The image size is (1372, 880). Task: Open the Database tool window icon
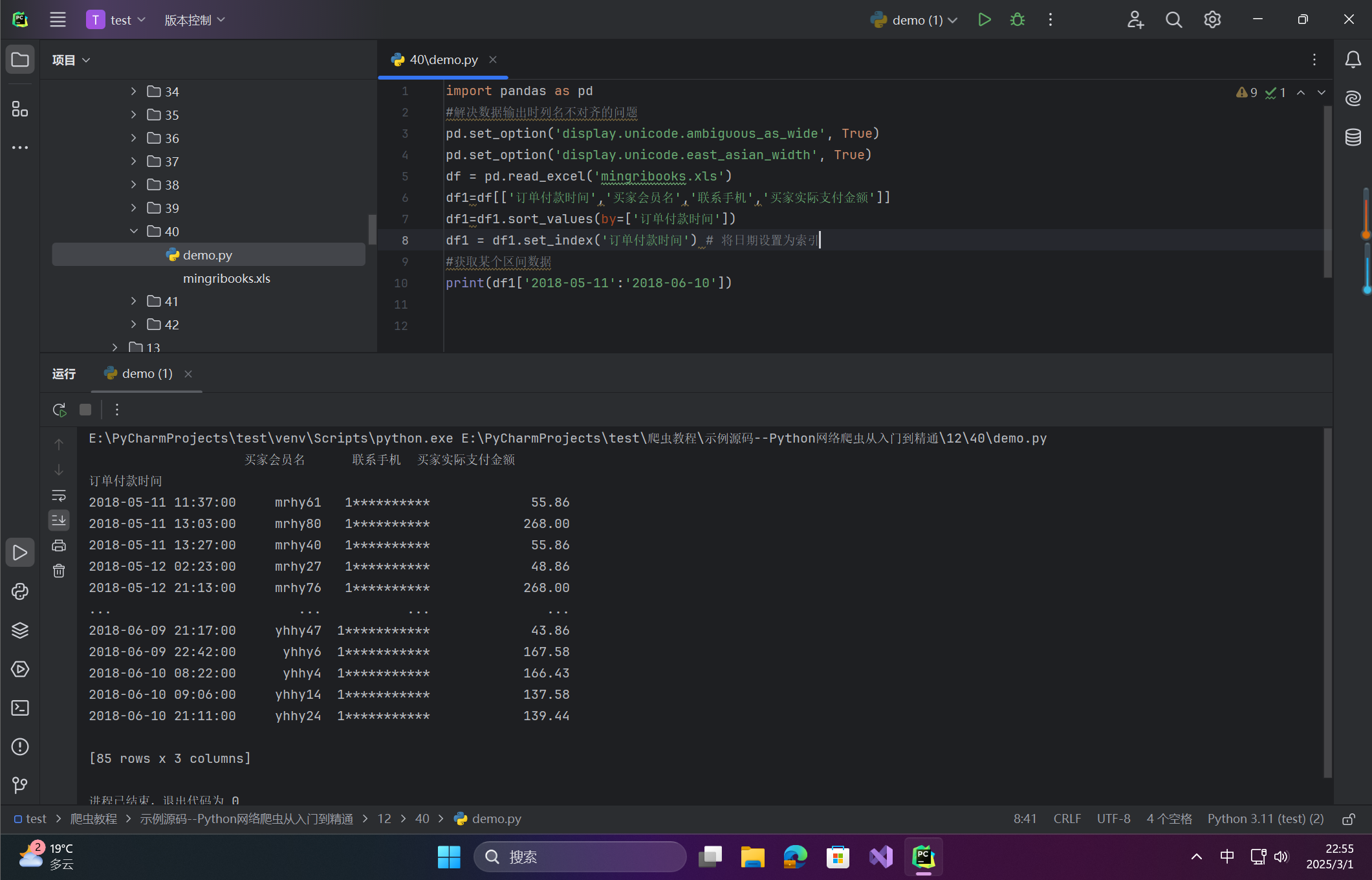(x=1353, y=137)
